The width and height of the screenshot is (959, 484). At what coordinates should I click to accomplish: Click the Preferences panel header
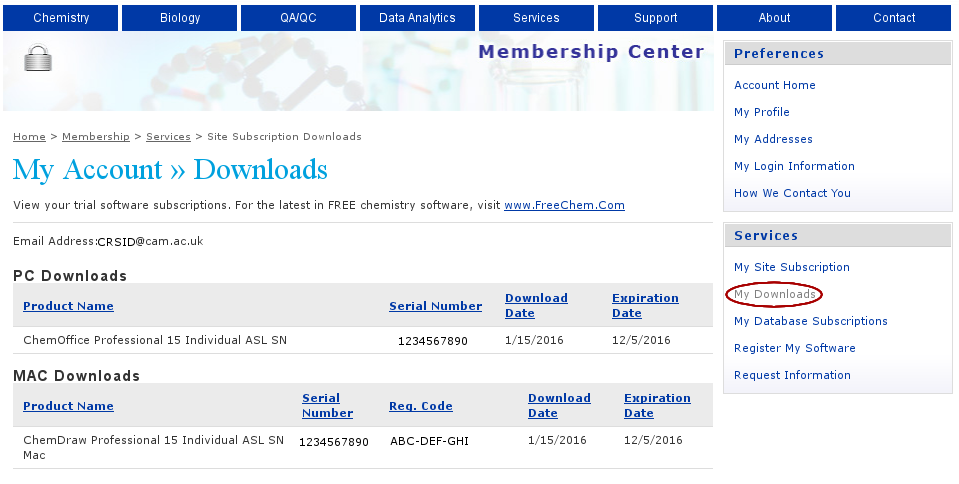click(x=837, y=53)
